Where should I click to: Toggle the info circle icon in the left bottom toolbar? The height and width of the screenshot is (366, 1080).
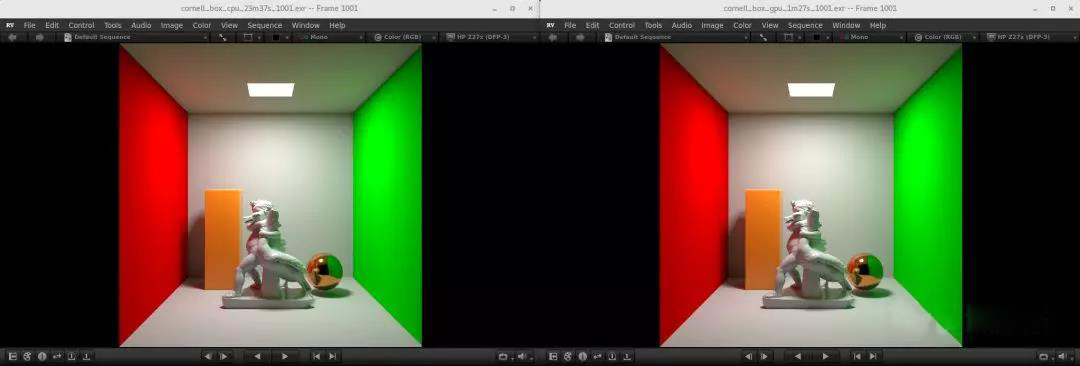point(42,356)
